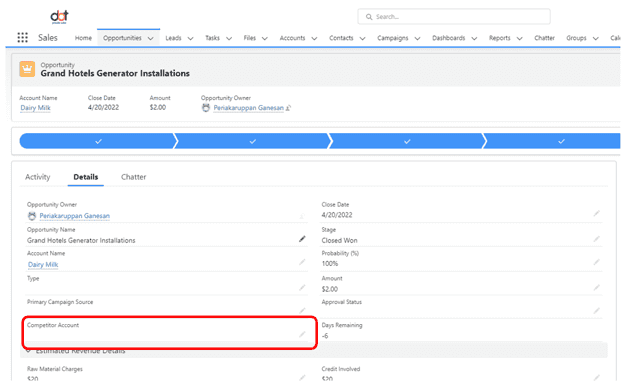
Task: Edit the Account Name field pencil icon
Action: [x=302, y=262]
